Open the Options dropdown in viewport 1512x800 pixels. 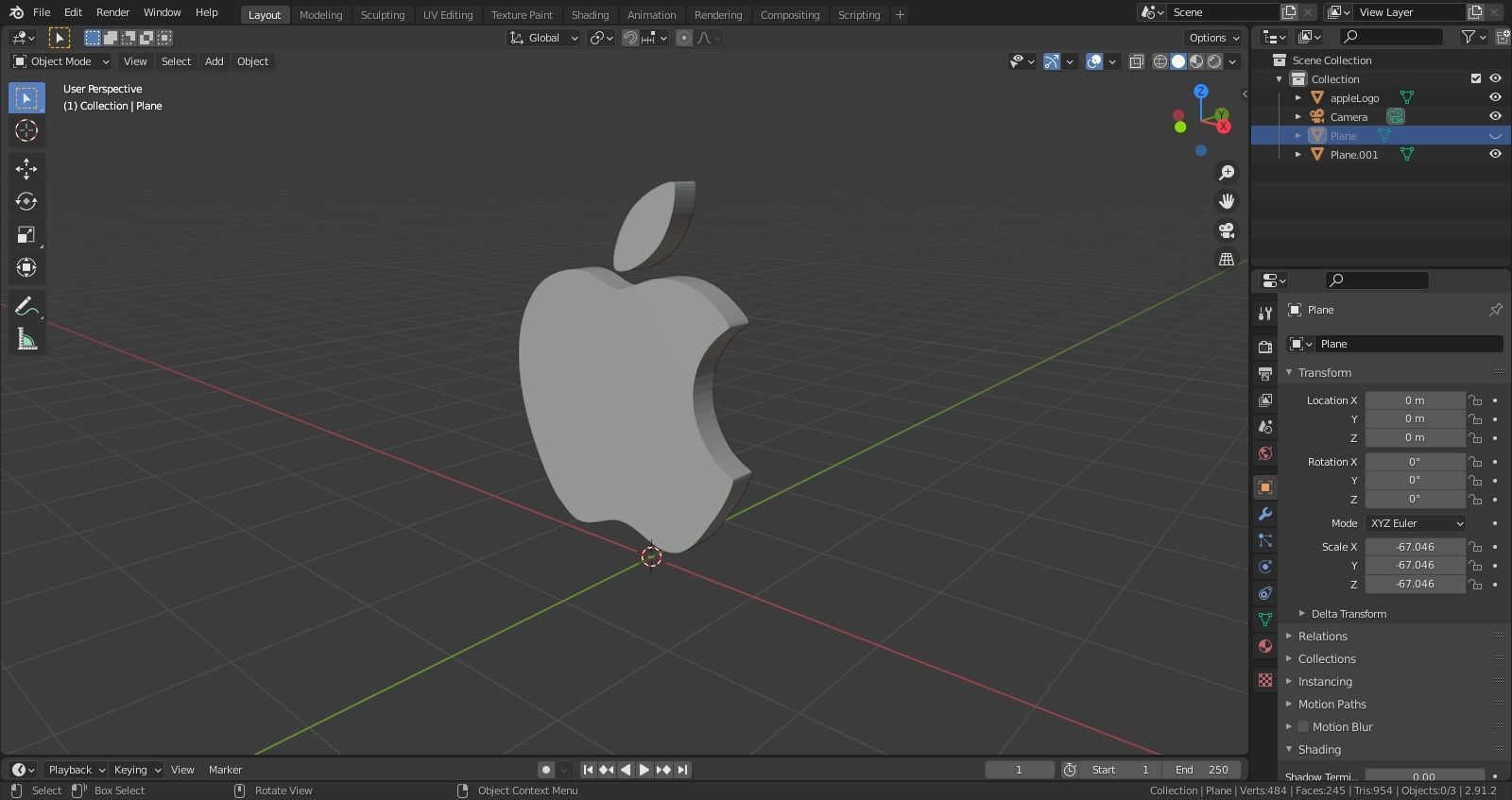pos(1214,38)
